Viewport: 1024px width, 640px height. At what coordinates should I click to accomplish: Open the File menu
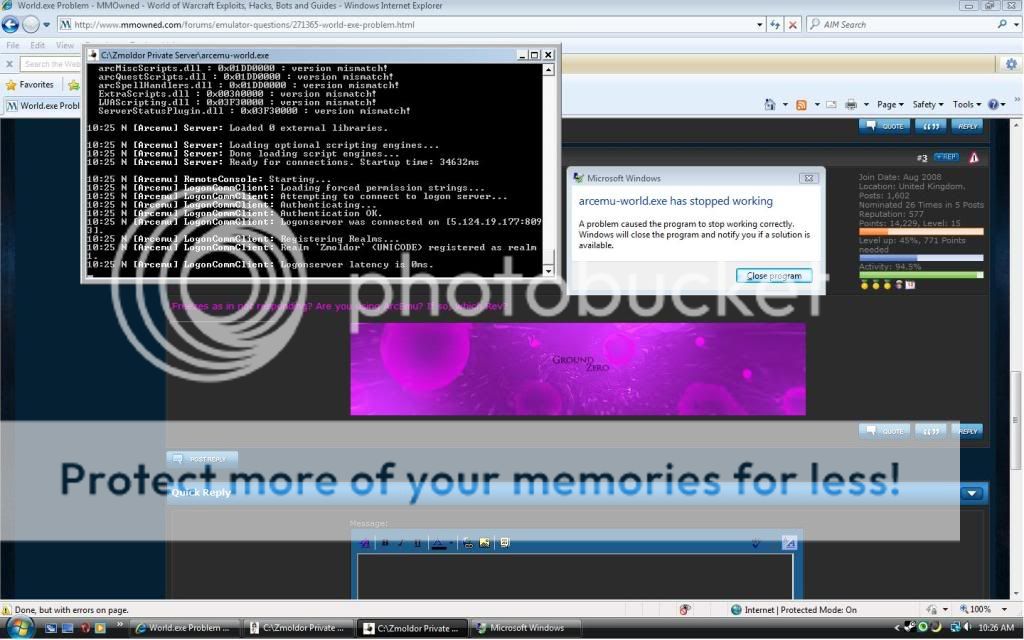[x=12, y=45]
